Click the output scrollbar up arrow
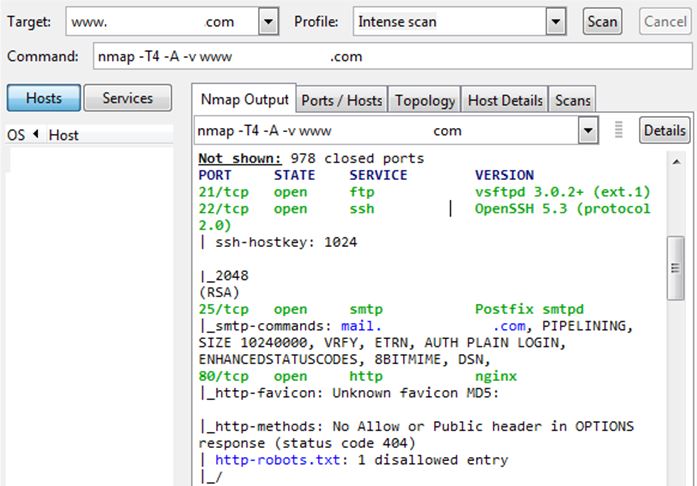This screenshot has height=486, width=697. (x=676, y=162)
